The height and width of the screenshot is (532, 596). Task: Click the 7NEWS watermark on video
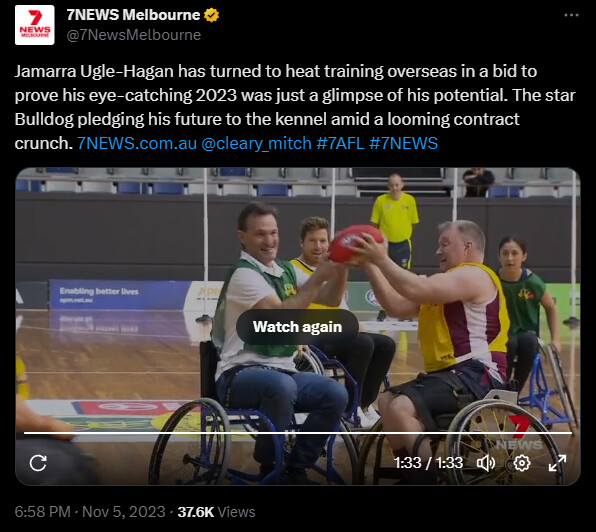(x=519, y=432)
